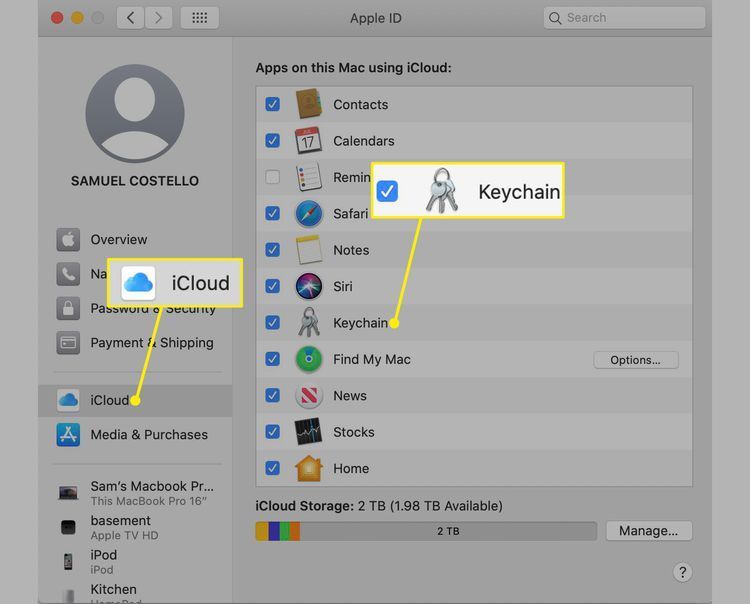Click the Find My Mac radar icon

307,359
